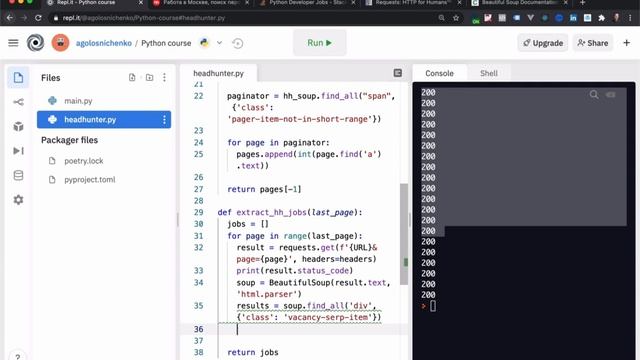
Task: Open Files panel more options menu
Action: [164, 78]
